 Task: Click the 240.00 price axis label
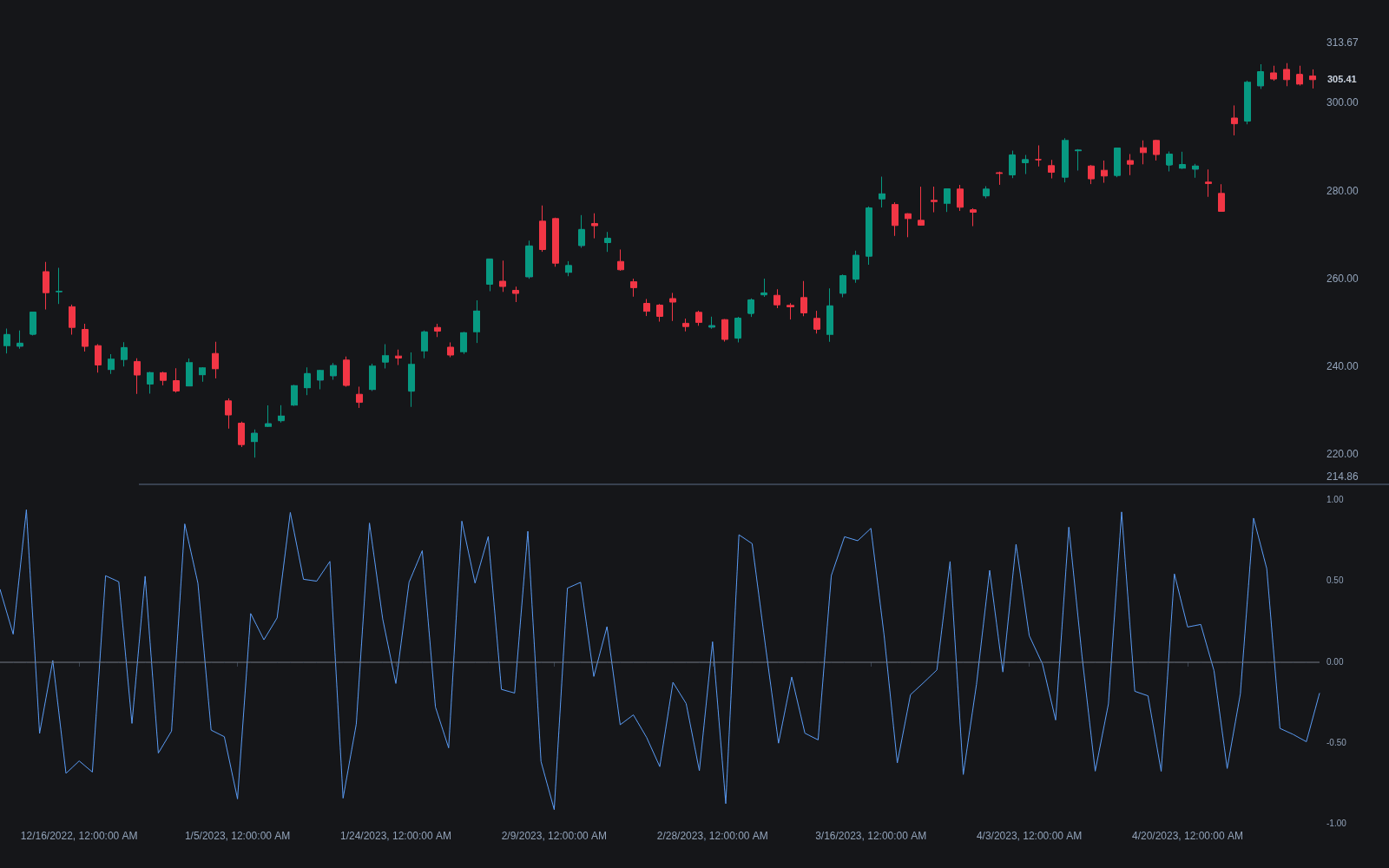[x=1342, y=366]
